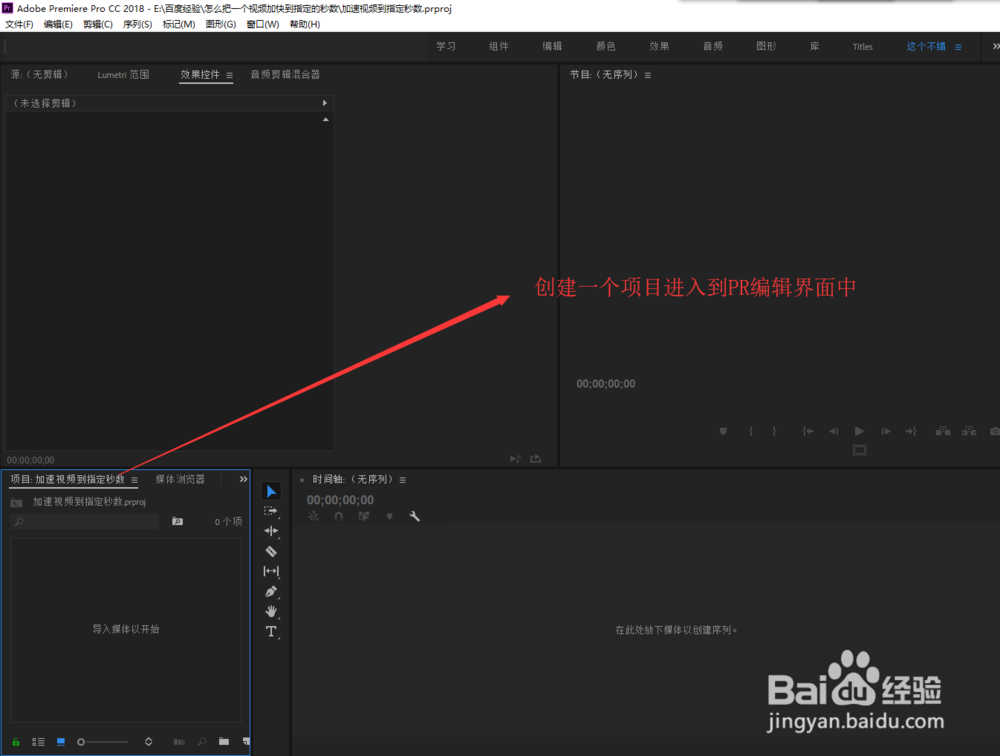Select the Type tool
Viewport: 1000px width, 756px height.
271,631
